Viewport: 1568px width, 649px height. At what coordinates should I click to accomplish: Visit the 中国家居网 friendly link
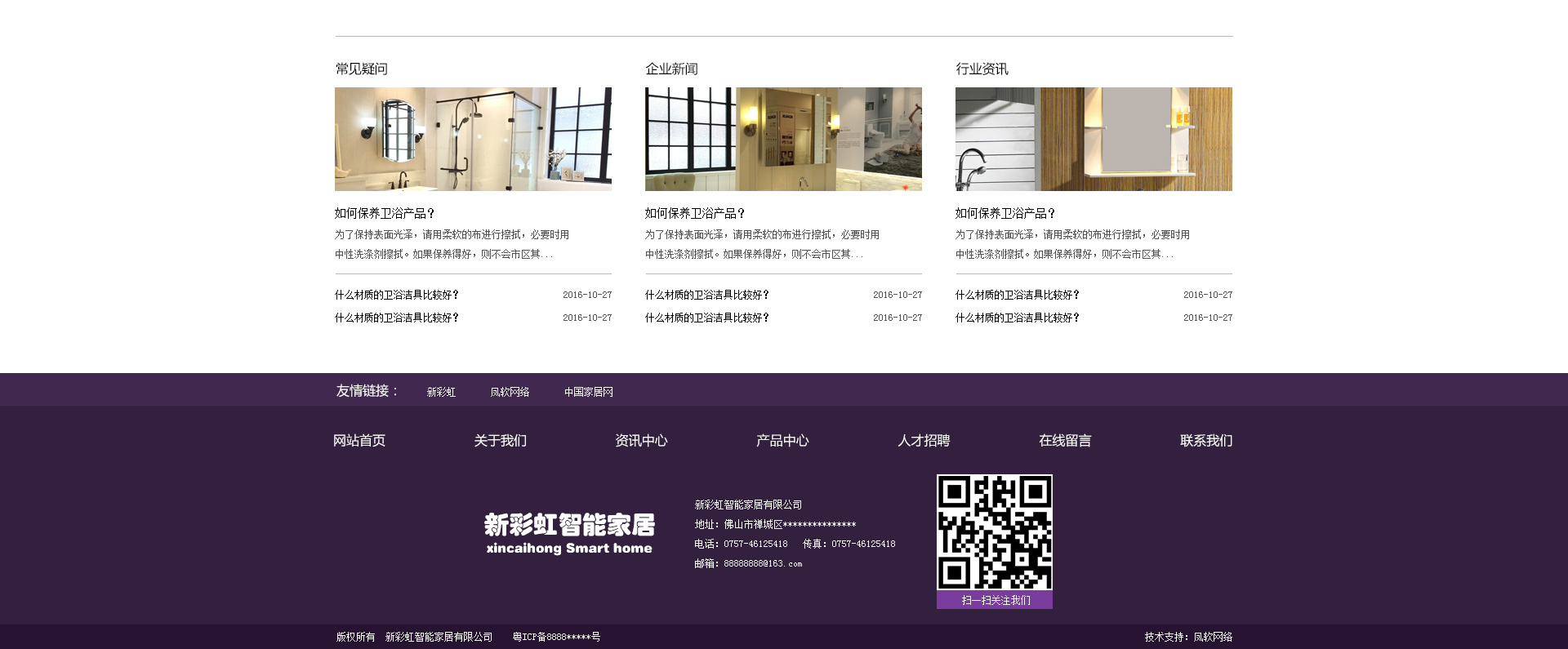[x=588, y=393]
